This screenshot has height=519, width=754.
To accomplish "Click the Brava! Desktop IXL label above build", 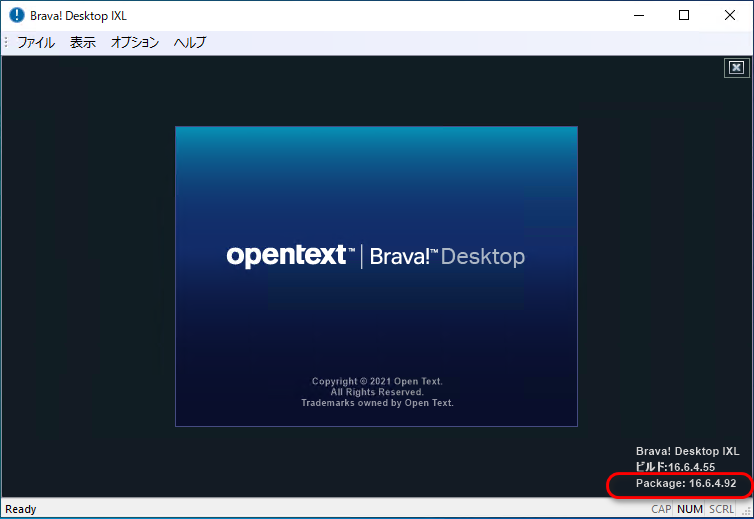I will tap(687, 451).
